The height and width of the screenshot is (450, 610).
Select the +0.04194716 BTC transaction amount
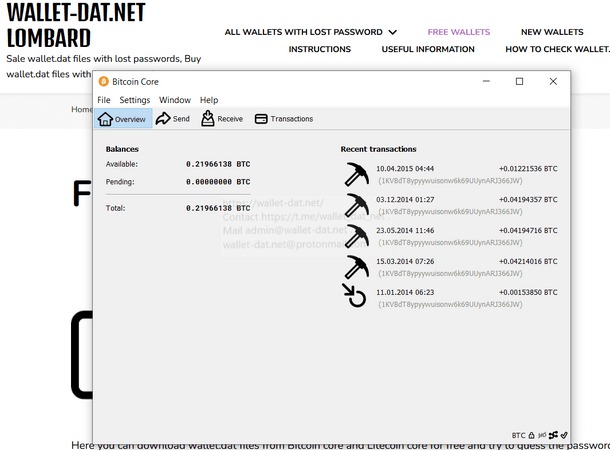pos(528,231)
